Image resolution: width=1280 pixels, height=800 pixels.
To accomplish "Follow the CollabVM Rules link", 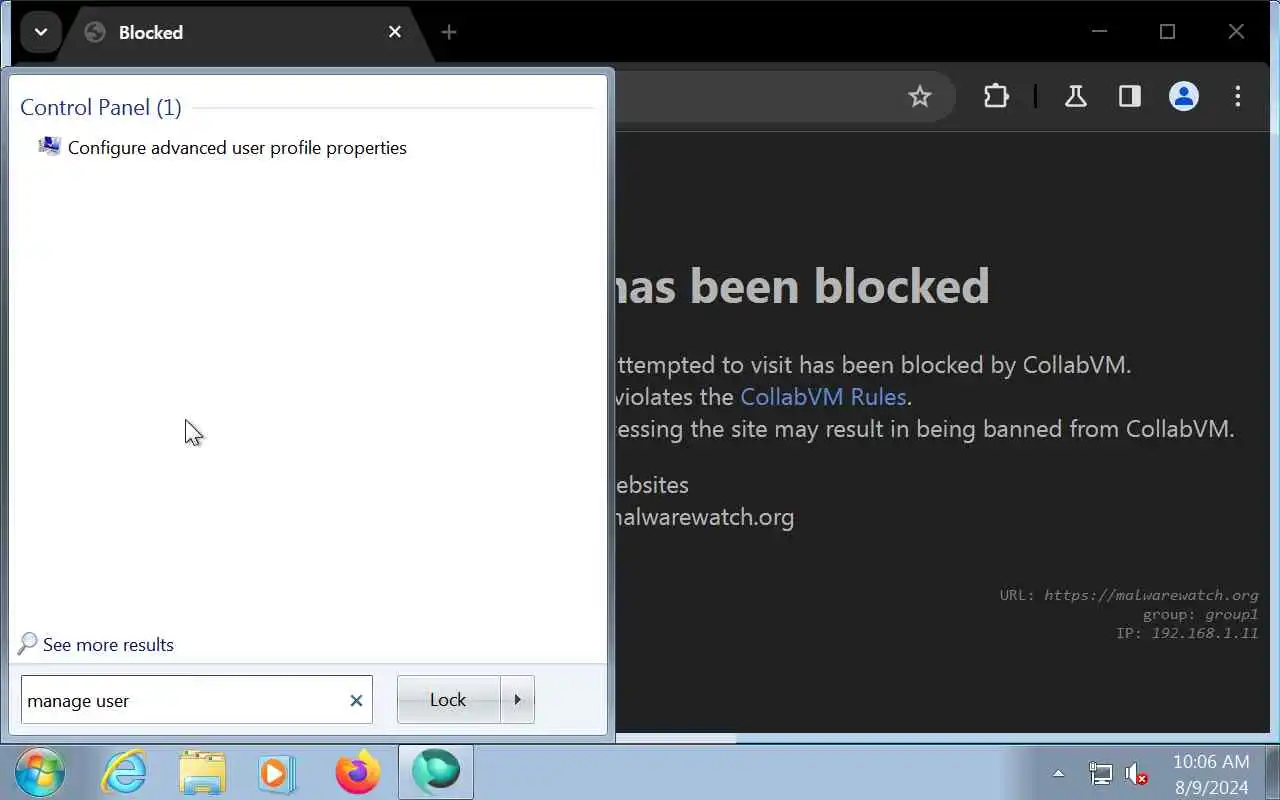I will point(823,397).
